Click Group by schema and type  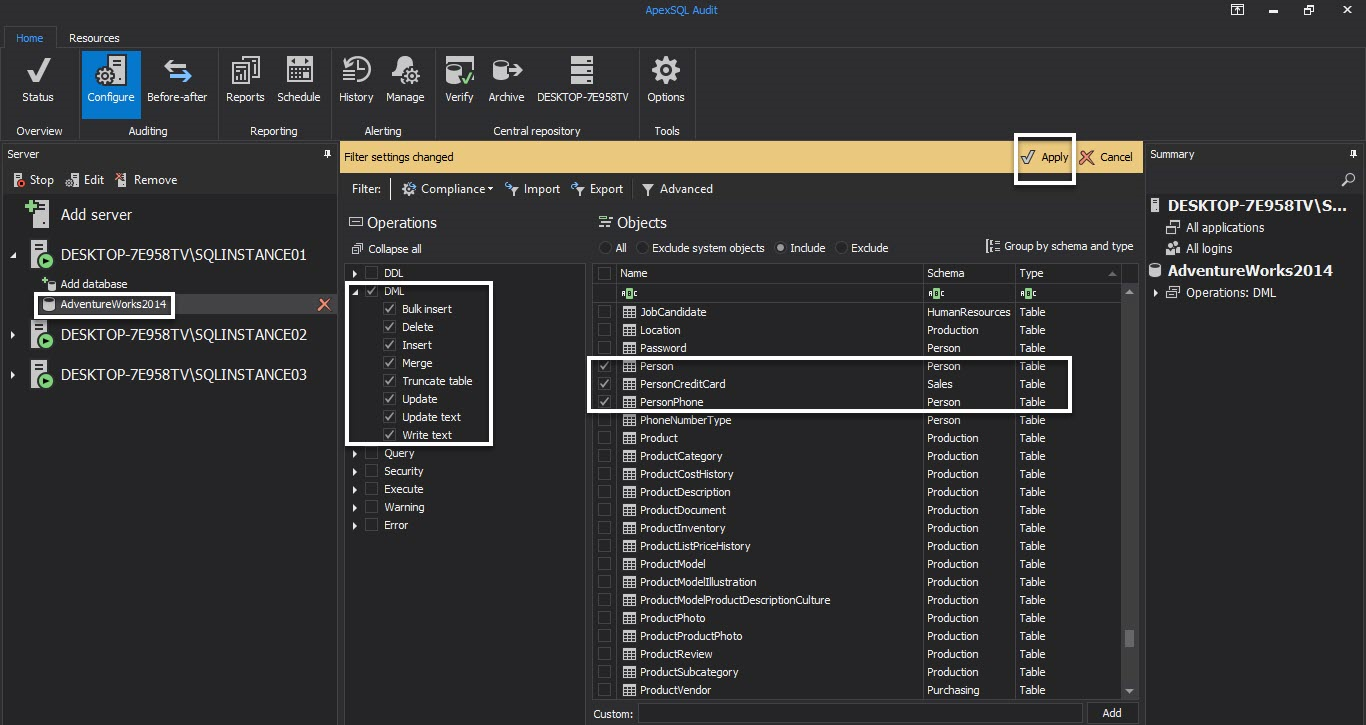[1060, 246]
